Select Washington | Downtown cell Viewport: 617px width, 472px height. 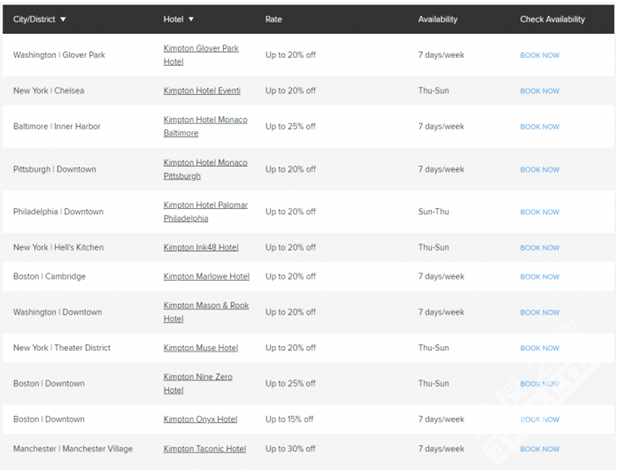[x=57, y=312]
